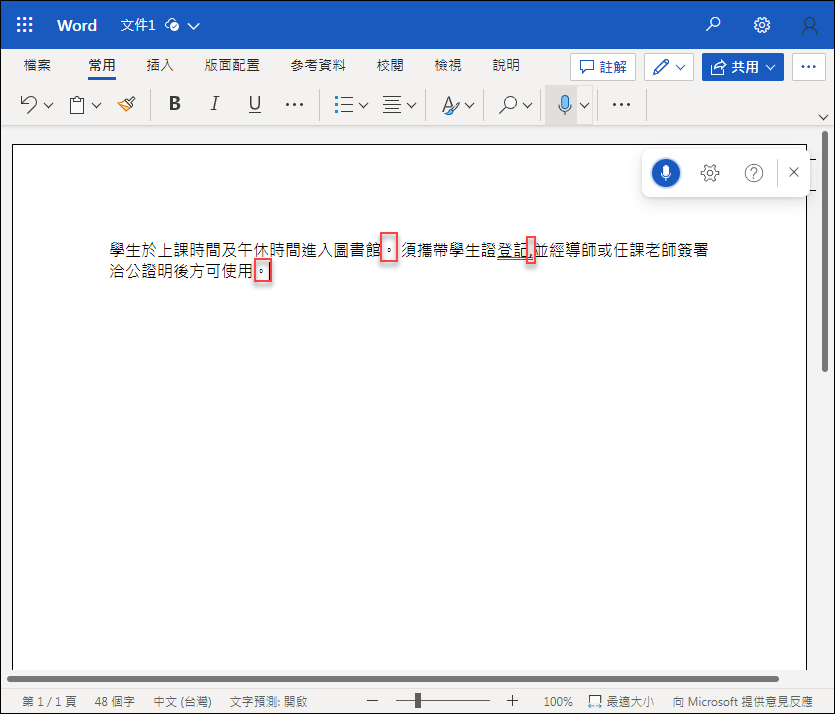
Task: Adjust the zoom slider handle
Action: tap(418, 701)
